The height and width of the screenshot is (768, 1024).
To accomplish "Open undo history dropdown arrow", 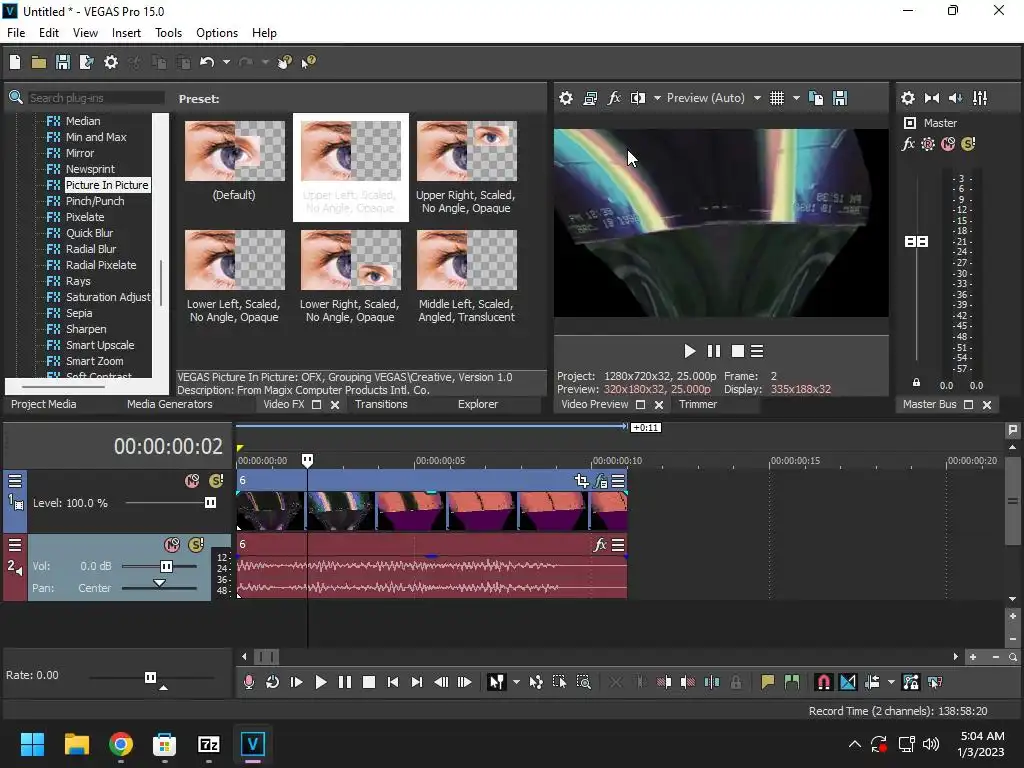I will 226,62.
